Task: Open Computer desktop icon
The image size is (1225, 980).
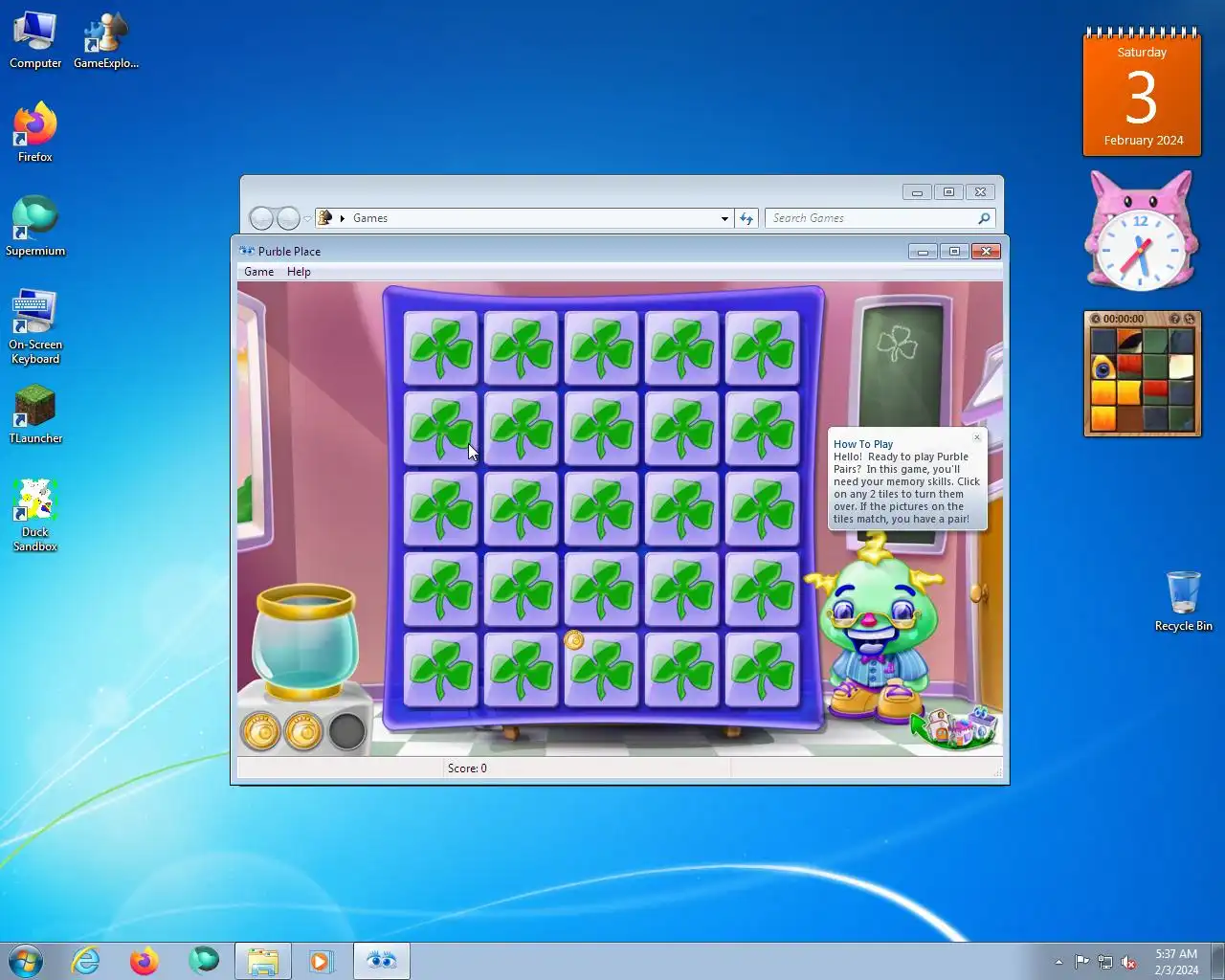Action: [35, 40]
